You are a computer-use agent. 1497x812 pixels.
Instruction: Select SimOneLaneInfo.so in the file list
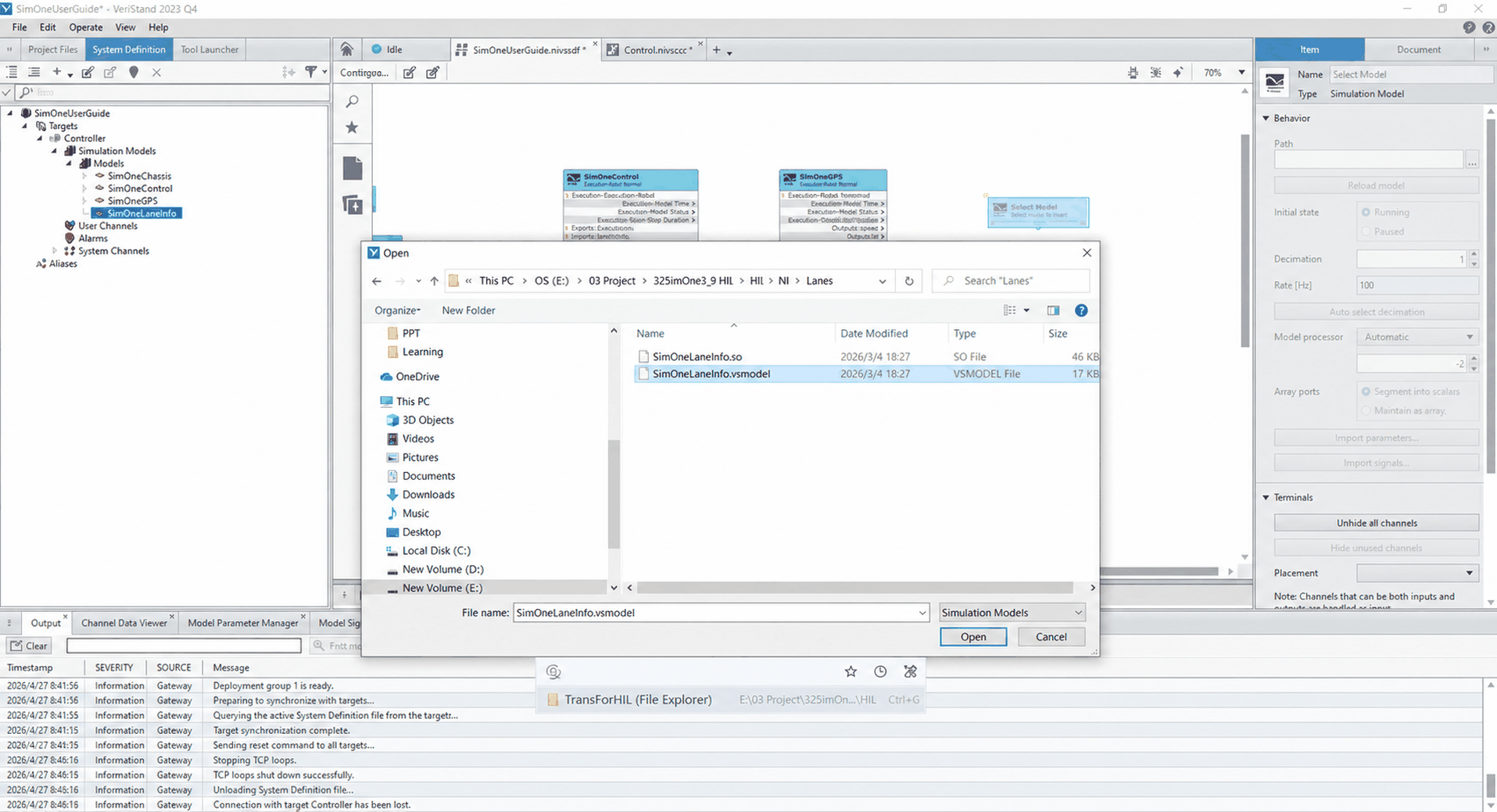pos(697,356)
